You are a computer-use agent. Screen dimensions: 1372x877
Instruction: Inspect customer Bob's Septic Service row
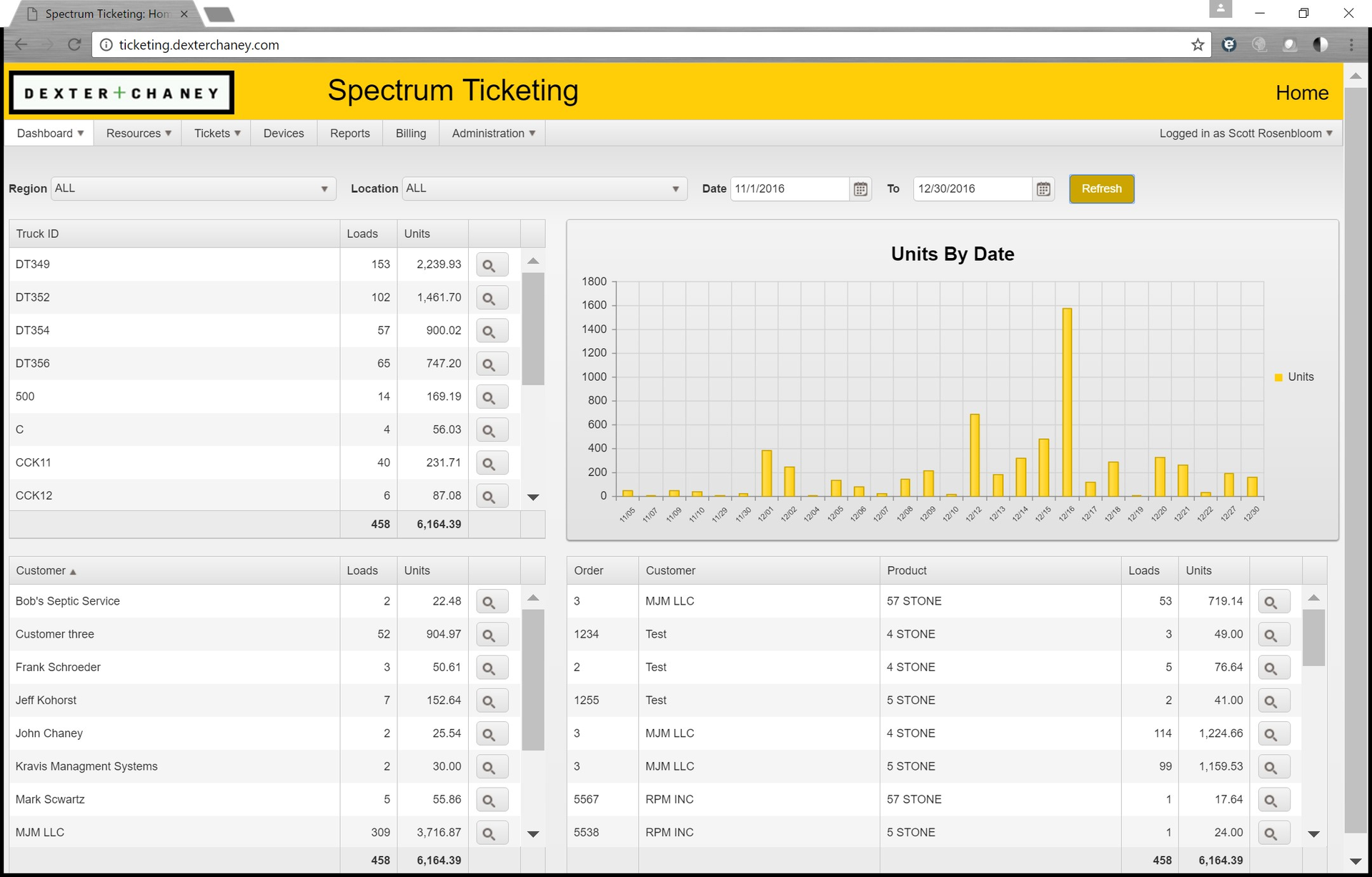[x=492, y=602]
